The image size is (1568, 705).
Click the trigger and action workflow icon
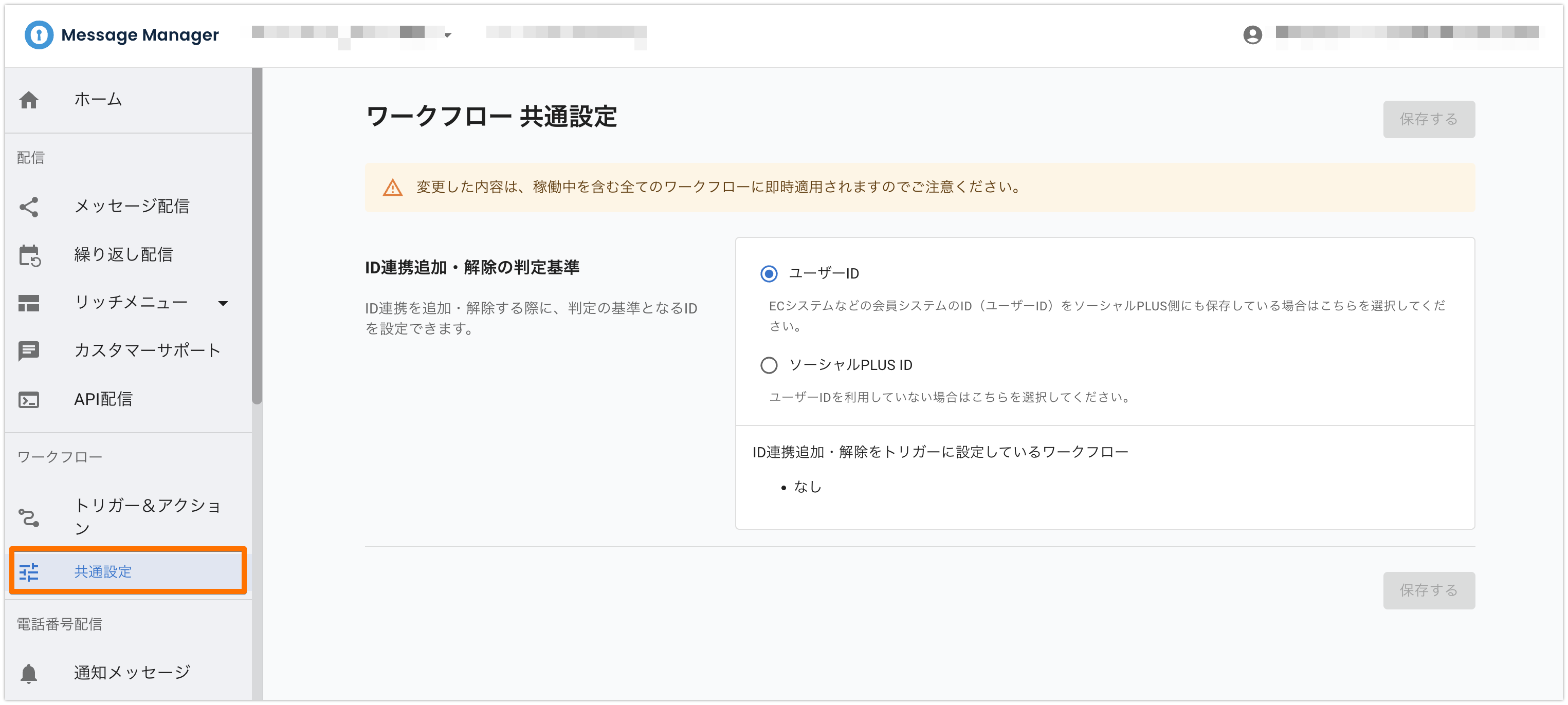coord(29,517)
